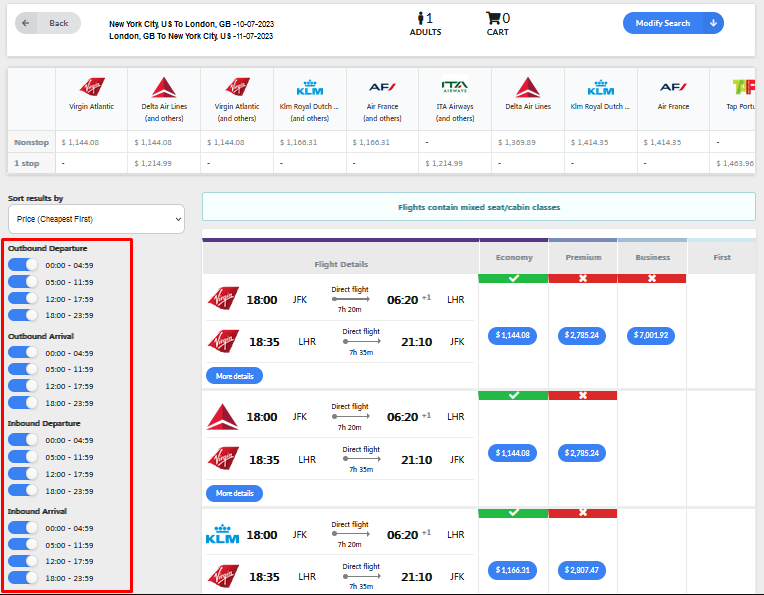Click Virgin logo on Delta itinerary's return flight
This screenshot has height=595, width=764.
point(223,459)
